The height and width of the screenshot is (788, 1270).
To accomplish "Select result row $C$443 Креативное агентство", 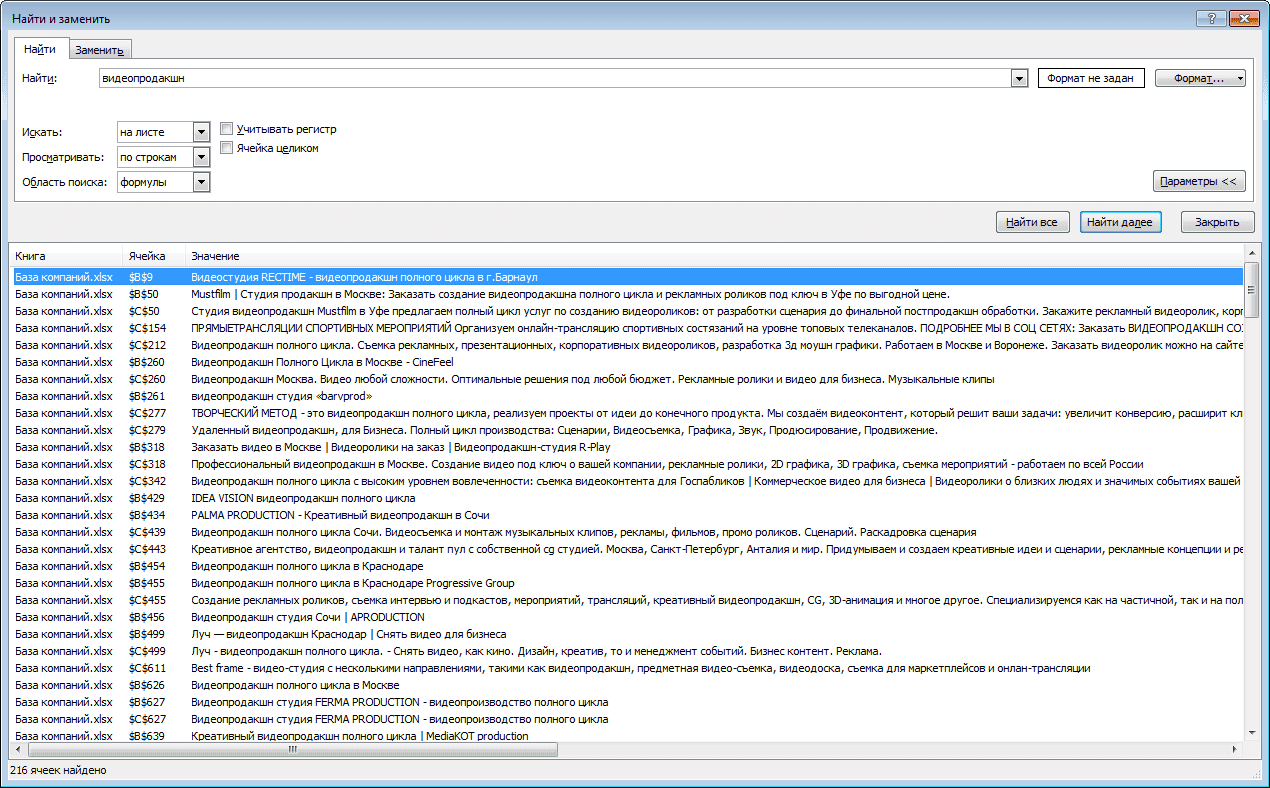I will (626, 549).
